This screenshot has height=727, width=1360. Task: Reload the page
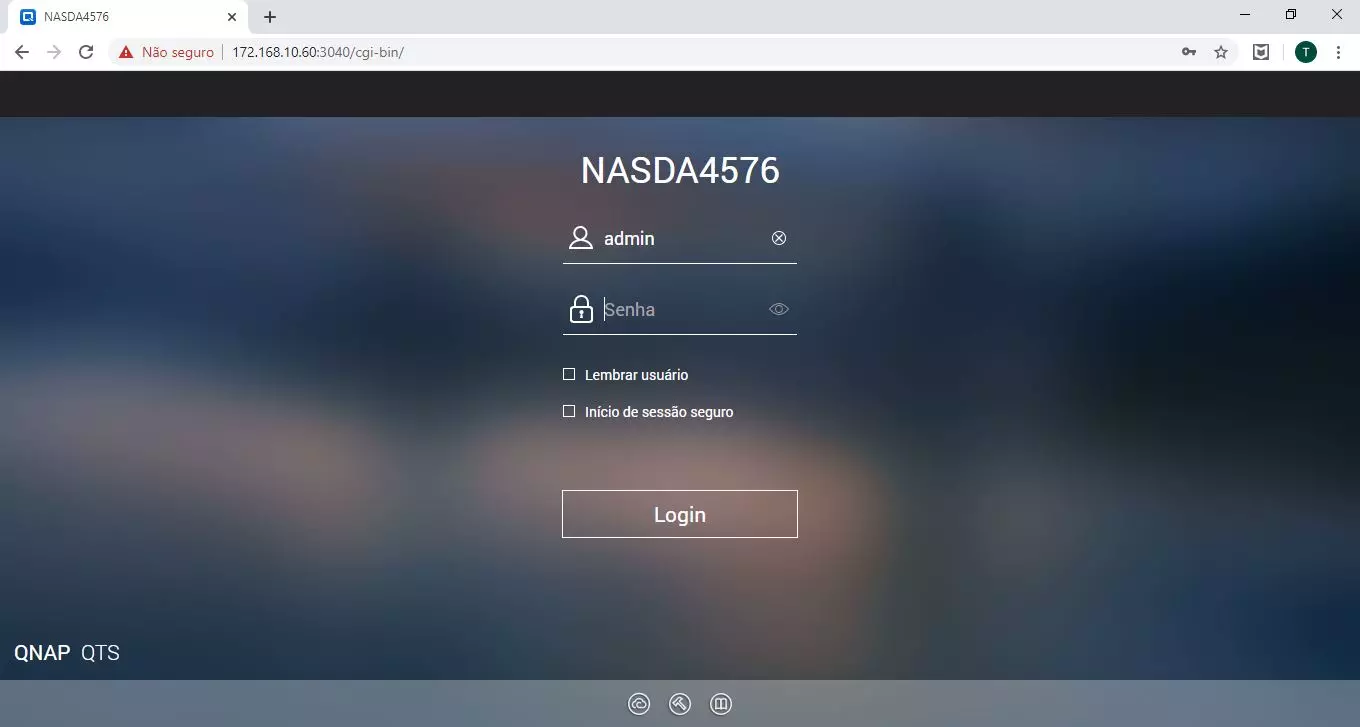tap(86, 52)
